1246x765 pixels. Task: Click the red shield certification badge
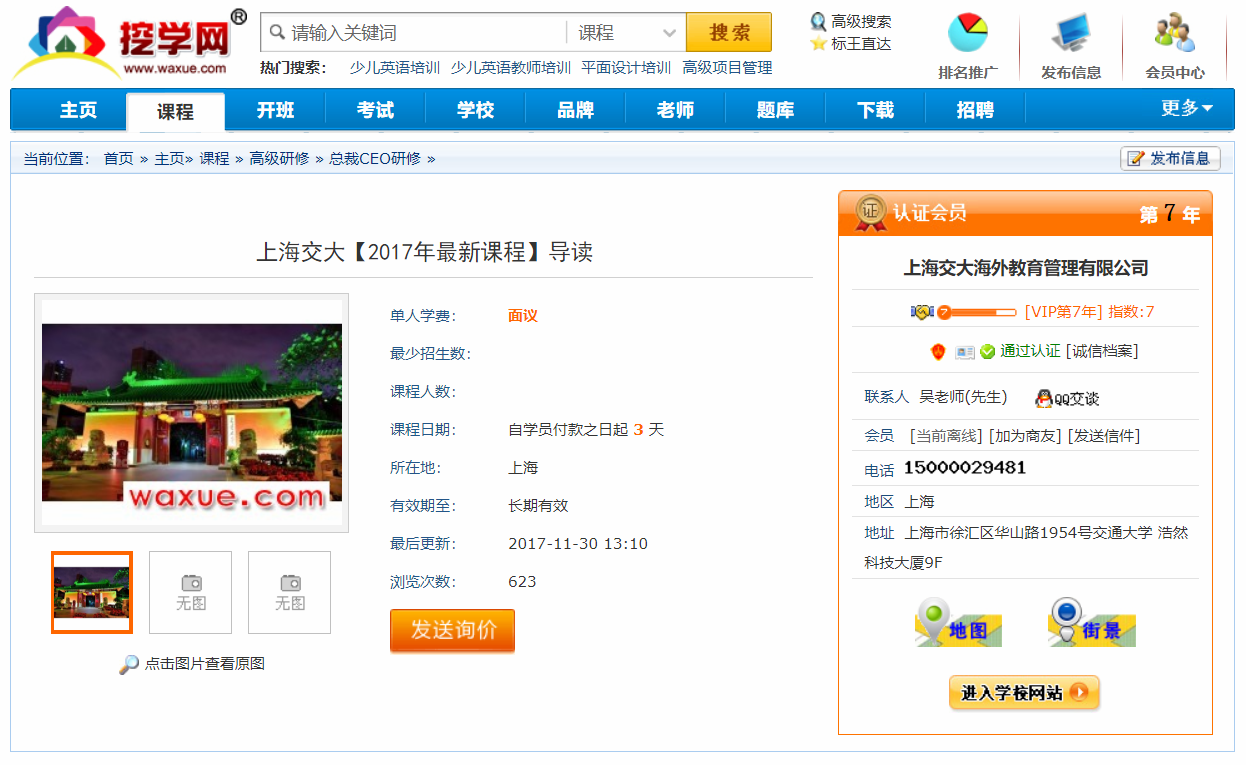[x=937, y=351]
